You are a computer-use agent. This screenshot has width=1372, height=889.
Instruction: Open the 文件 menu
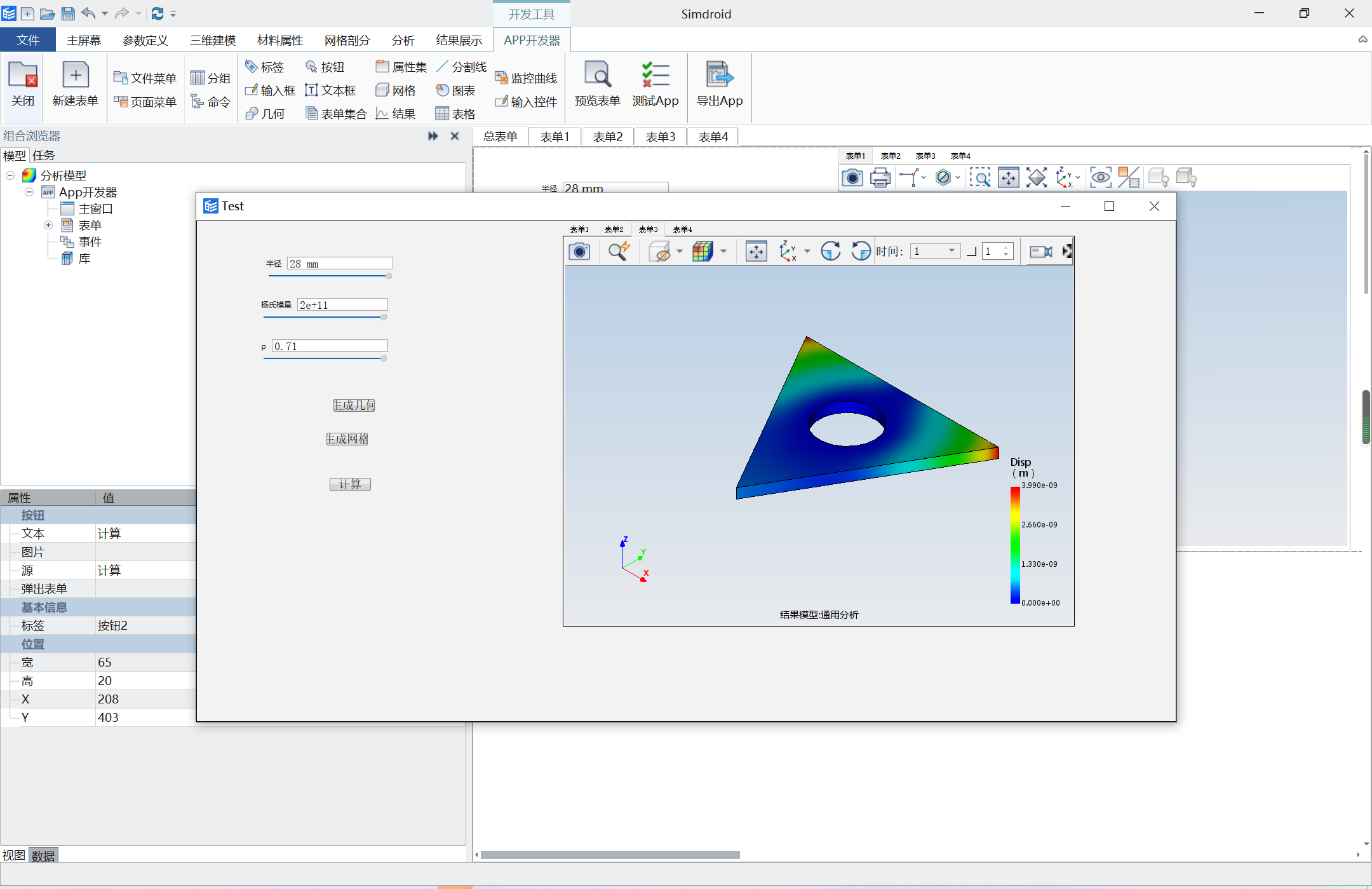(x=28, y=40)
